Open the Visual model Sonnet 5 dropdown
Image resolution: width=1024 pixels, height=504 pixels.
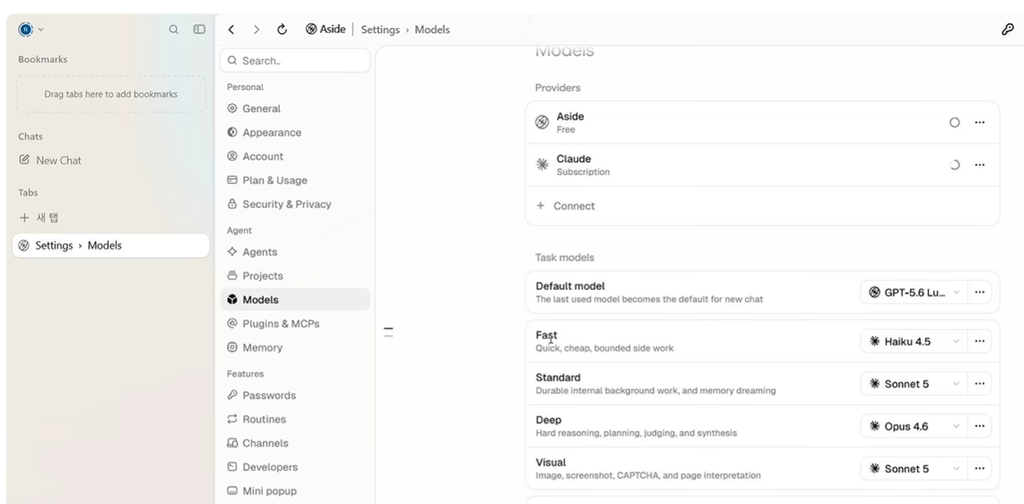pos(914,469)
